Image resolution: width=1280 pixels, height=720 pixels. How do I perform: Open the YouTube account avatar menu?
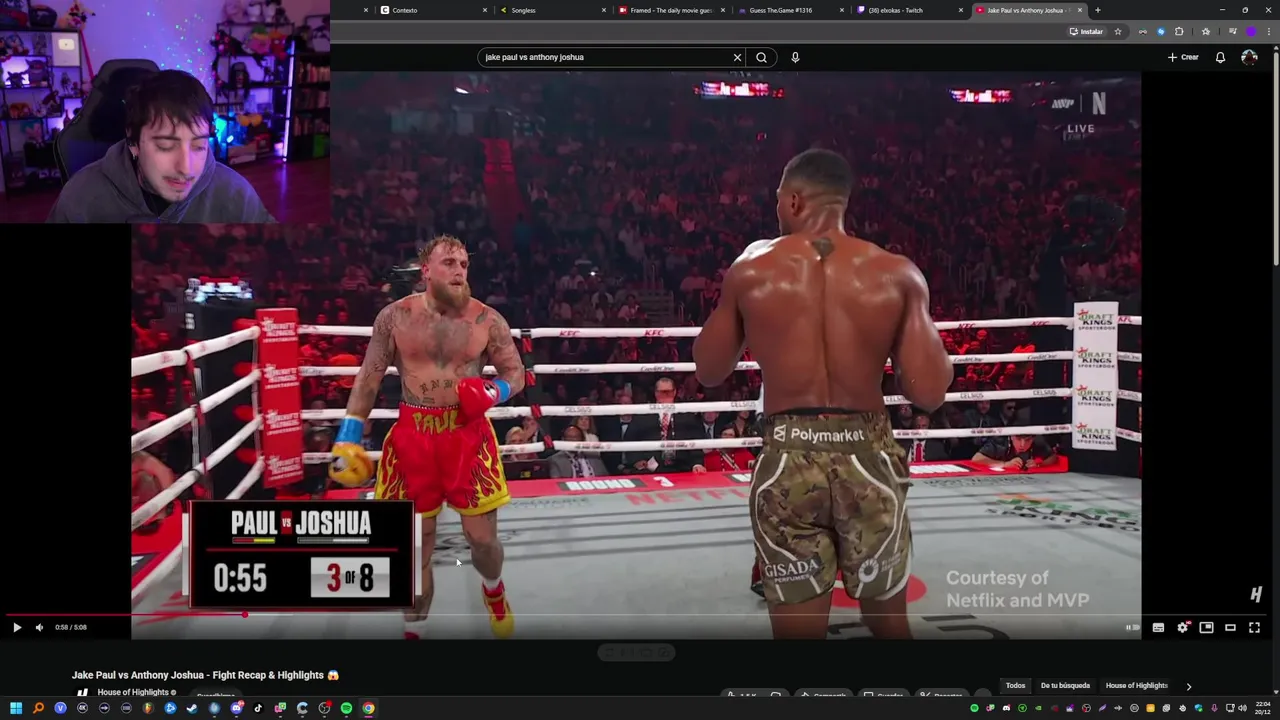(1249, 57)
